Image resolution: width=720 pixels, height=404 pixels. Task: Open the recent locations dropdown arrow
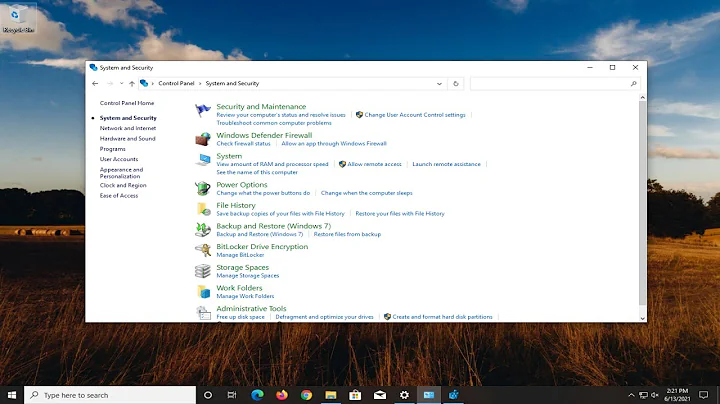point(121,84)
